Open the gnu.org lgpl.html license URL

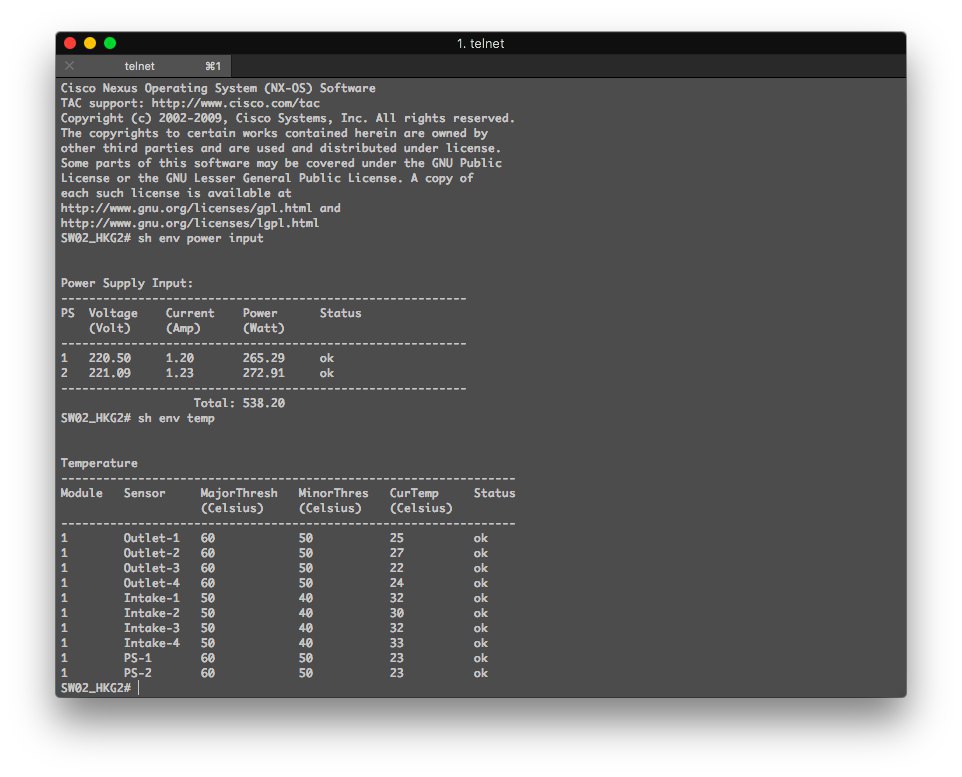[190, 223]
